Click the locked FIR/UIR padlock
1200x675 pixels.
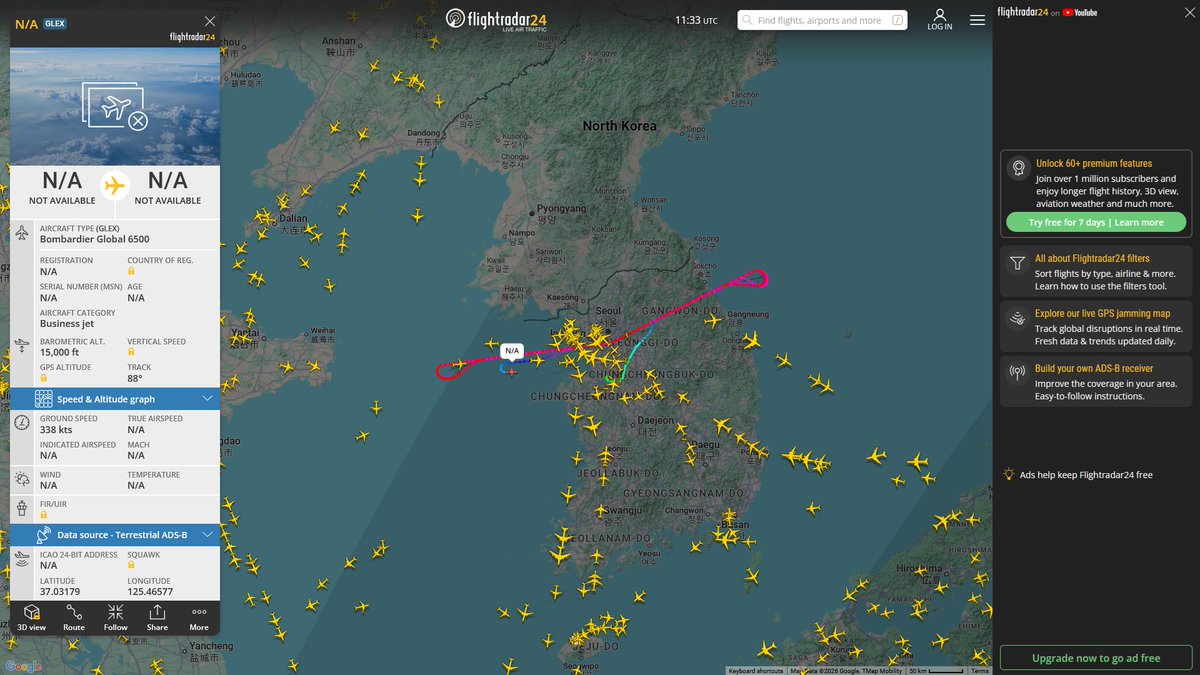coord(44,515)
